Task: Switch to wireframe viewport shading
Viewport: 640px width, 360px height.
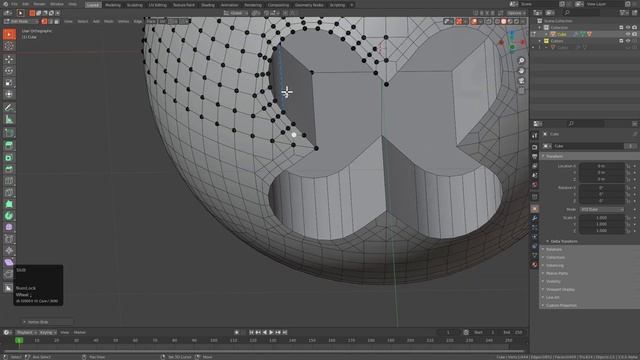Action: click(x=497, y=21)
